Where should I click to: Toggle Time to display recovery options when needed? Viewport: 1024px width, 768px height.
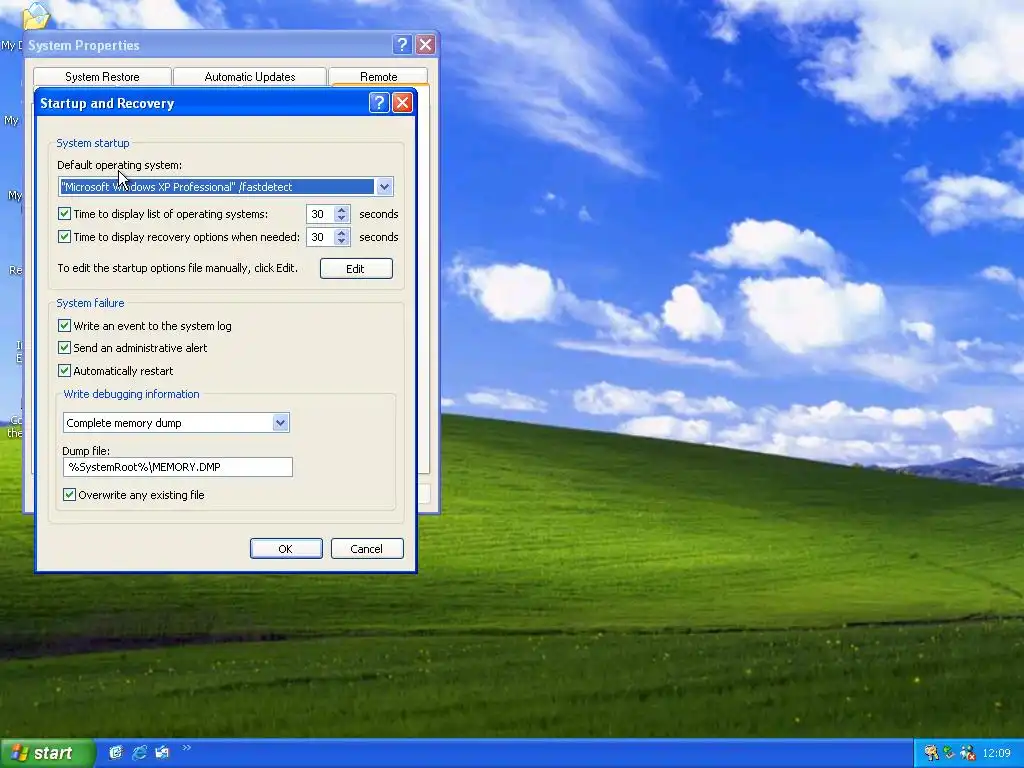point(64,236)
